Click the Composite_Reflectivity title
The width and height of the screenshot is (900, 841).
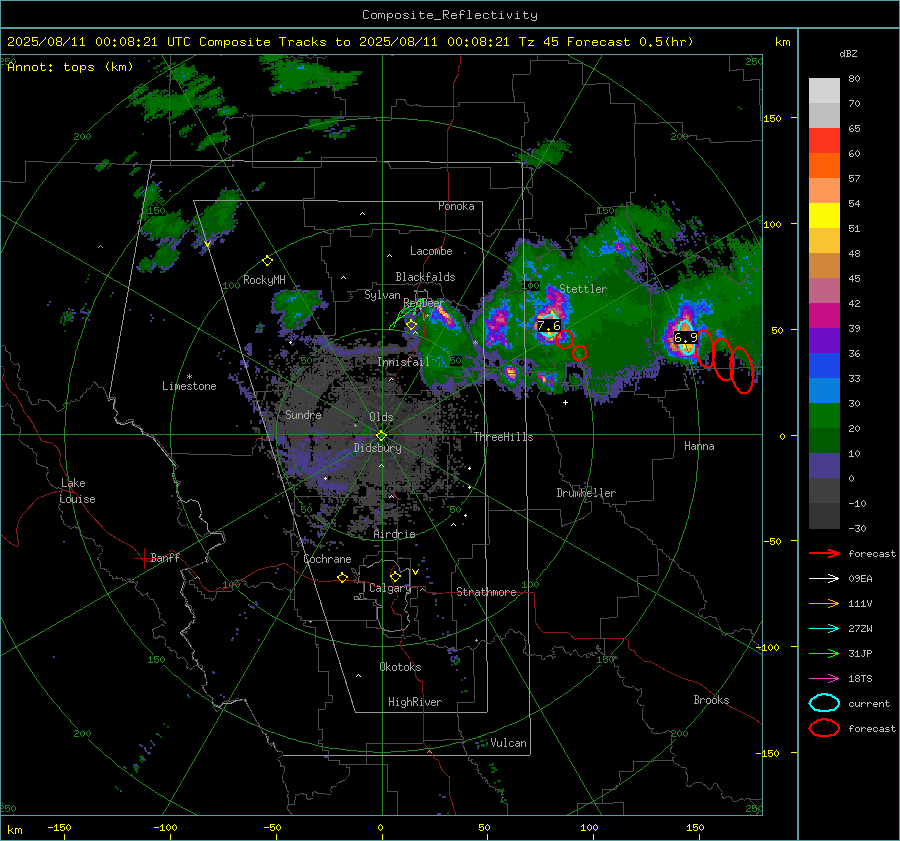tap(449, 15)
